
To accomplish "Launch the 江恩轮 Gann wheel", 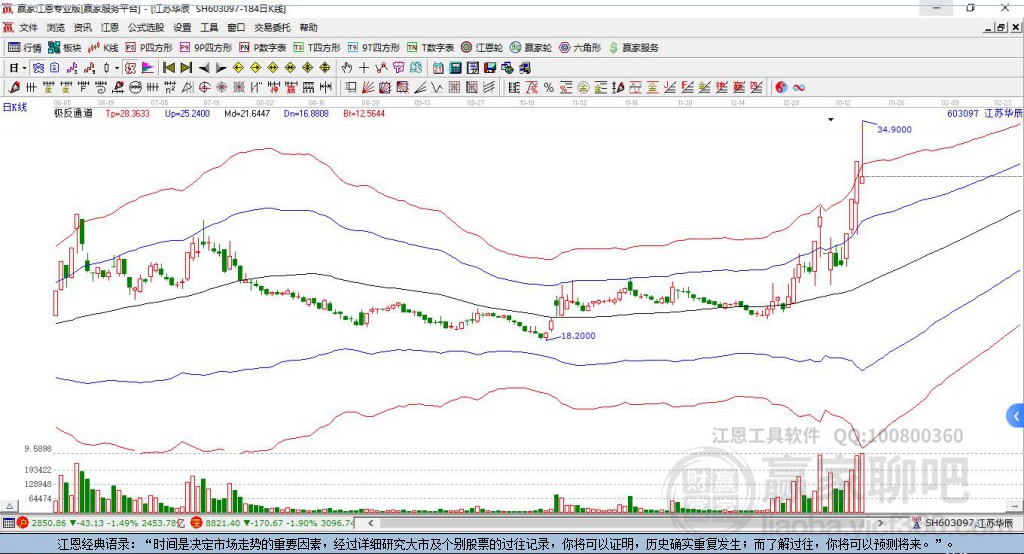I will pos(482,48).
